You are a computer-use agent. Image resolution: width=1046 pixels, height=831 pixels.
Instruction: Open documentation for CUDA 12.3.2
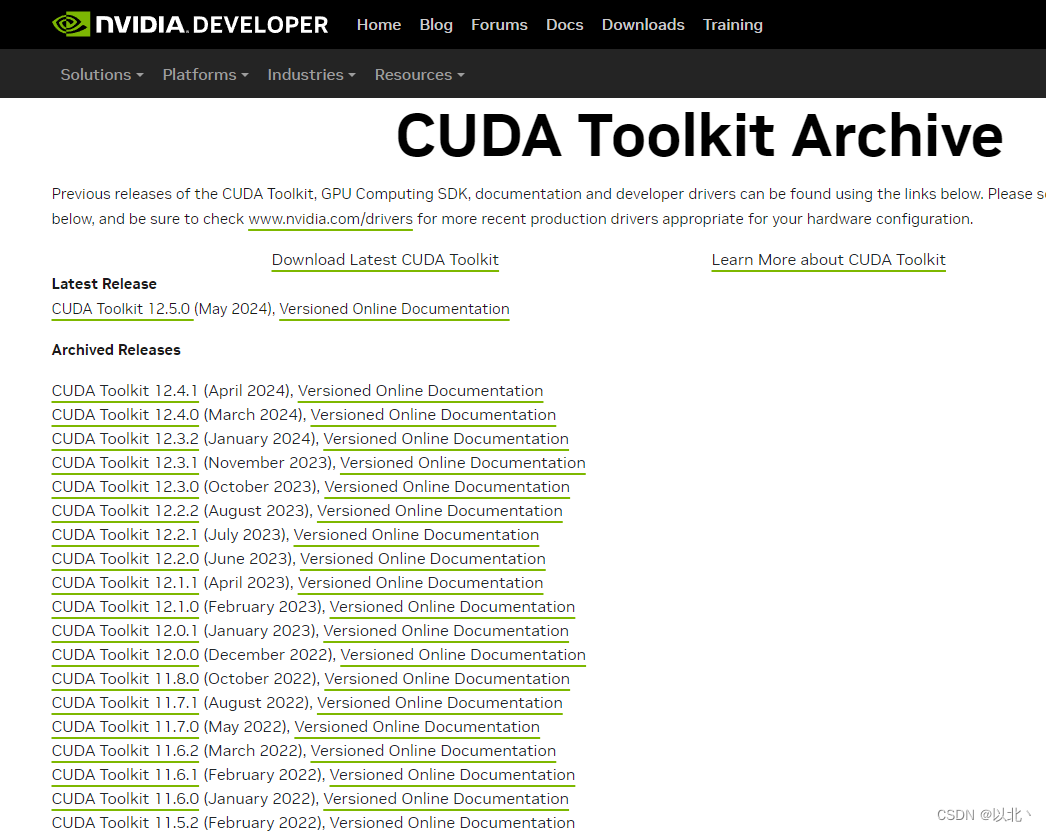(446, 439)
